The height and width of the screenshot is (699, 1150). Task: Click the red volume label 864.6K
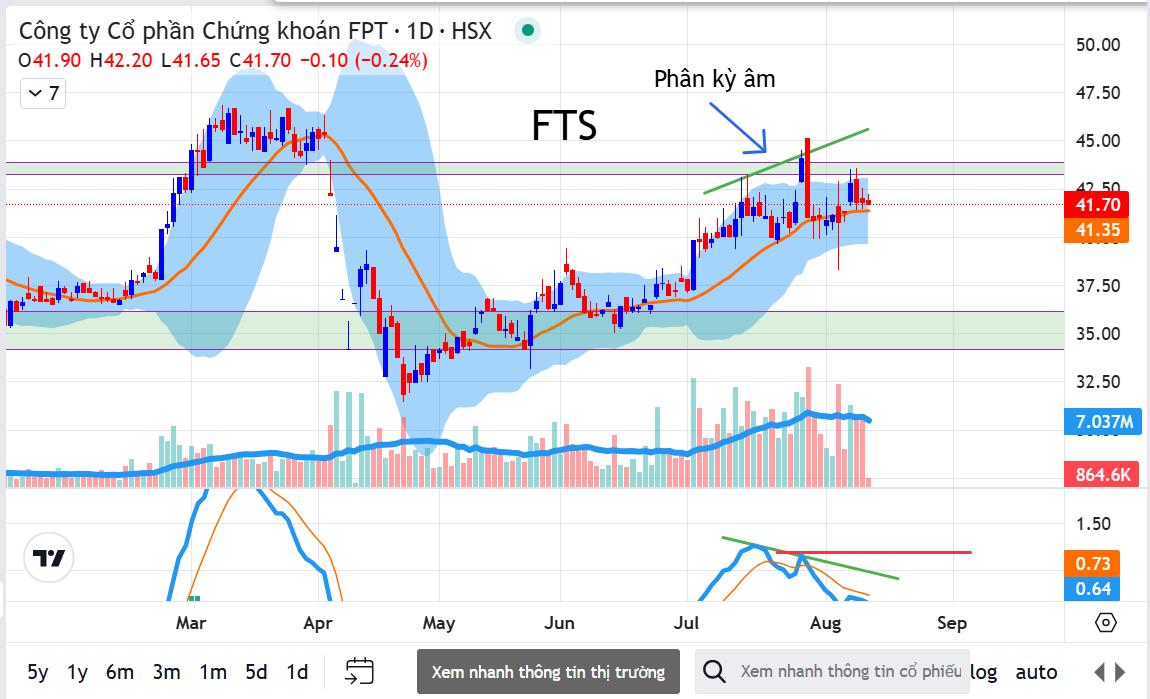pyautogui.click(x=1103, y=475)
